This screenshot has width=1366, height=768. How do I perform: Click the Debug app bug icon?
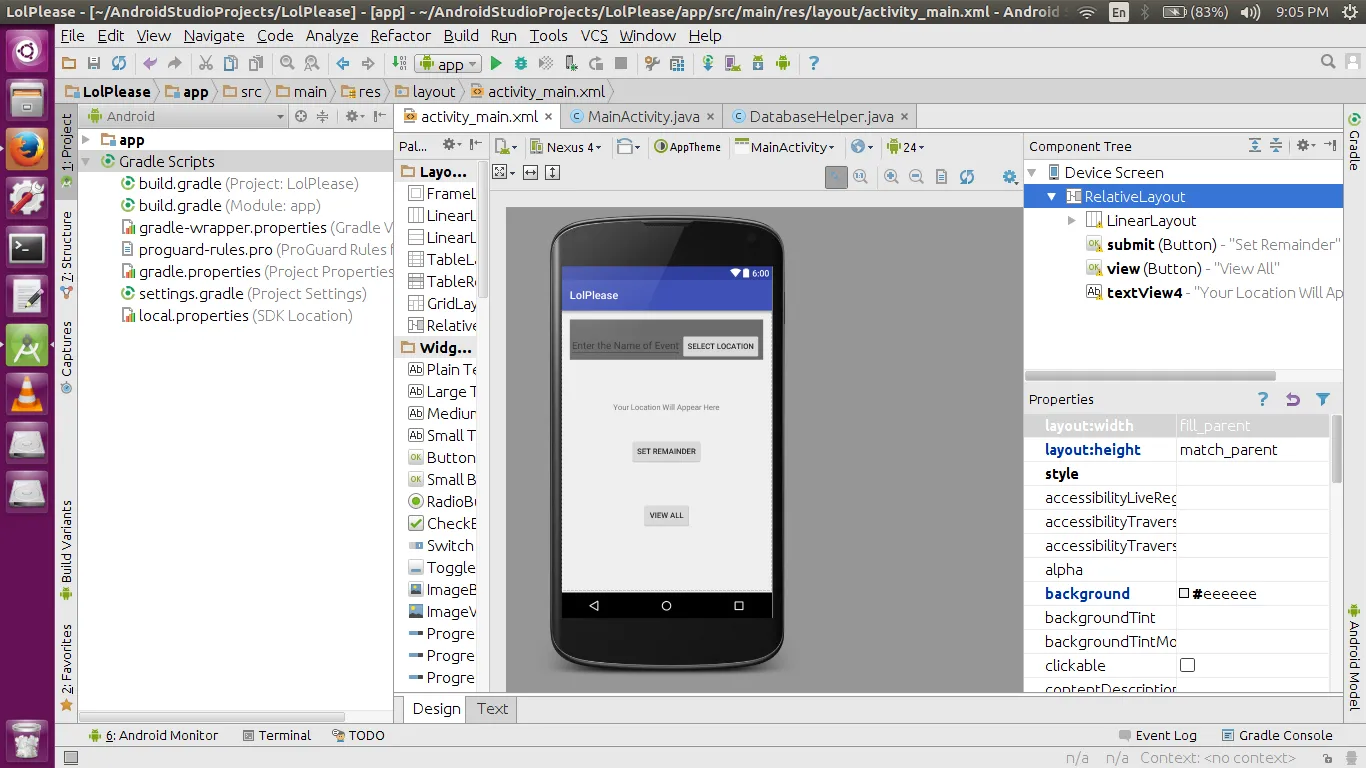point(521,63)
